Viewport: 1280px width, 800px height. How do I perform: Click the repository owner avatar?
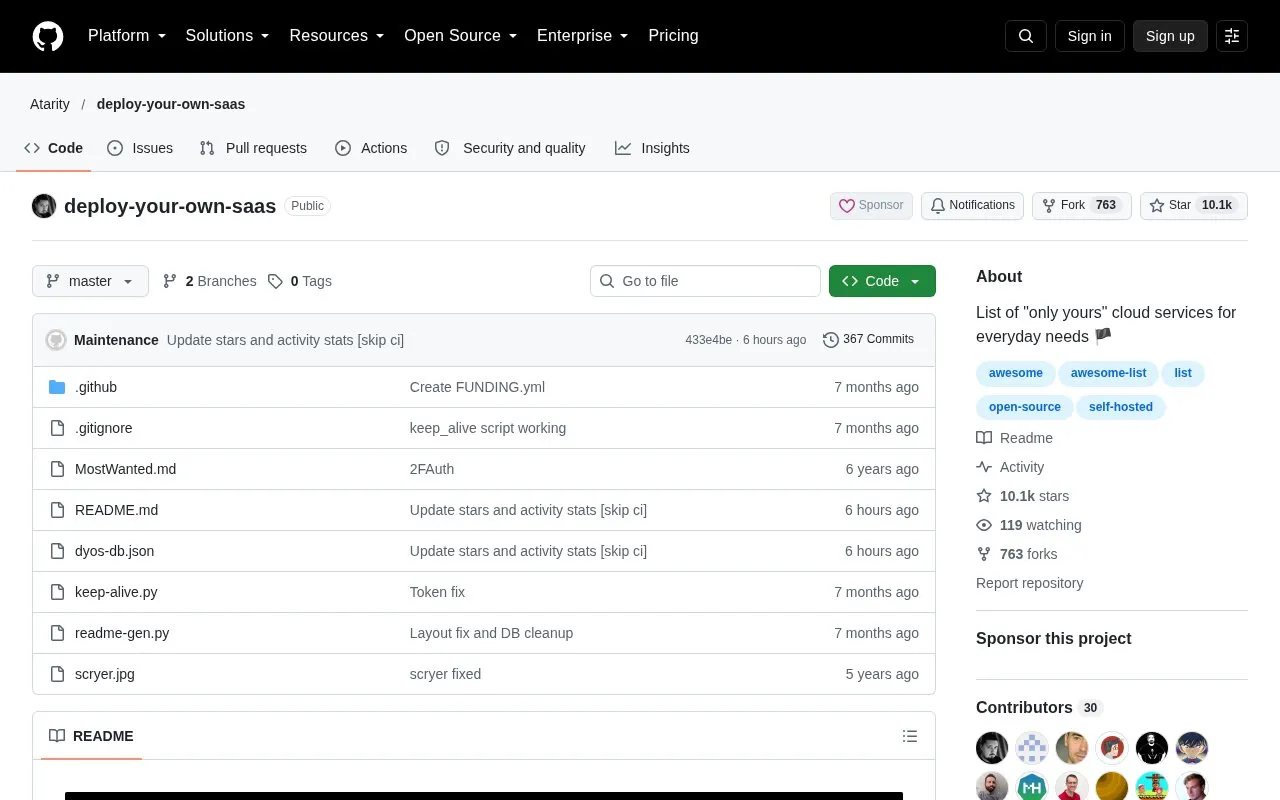[x=44, y=206]
